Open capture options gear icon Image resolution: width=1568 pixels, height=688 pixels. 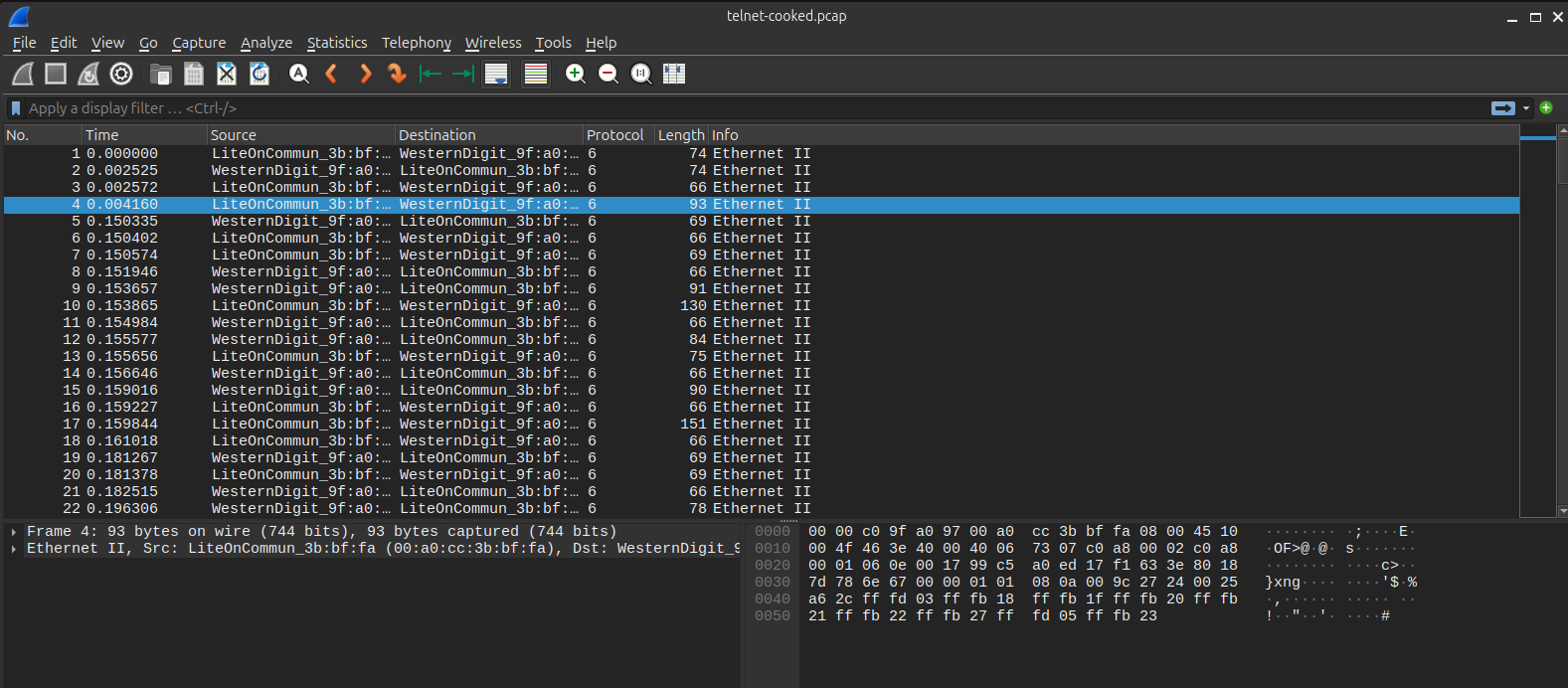tap(121, 74)
